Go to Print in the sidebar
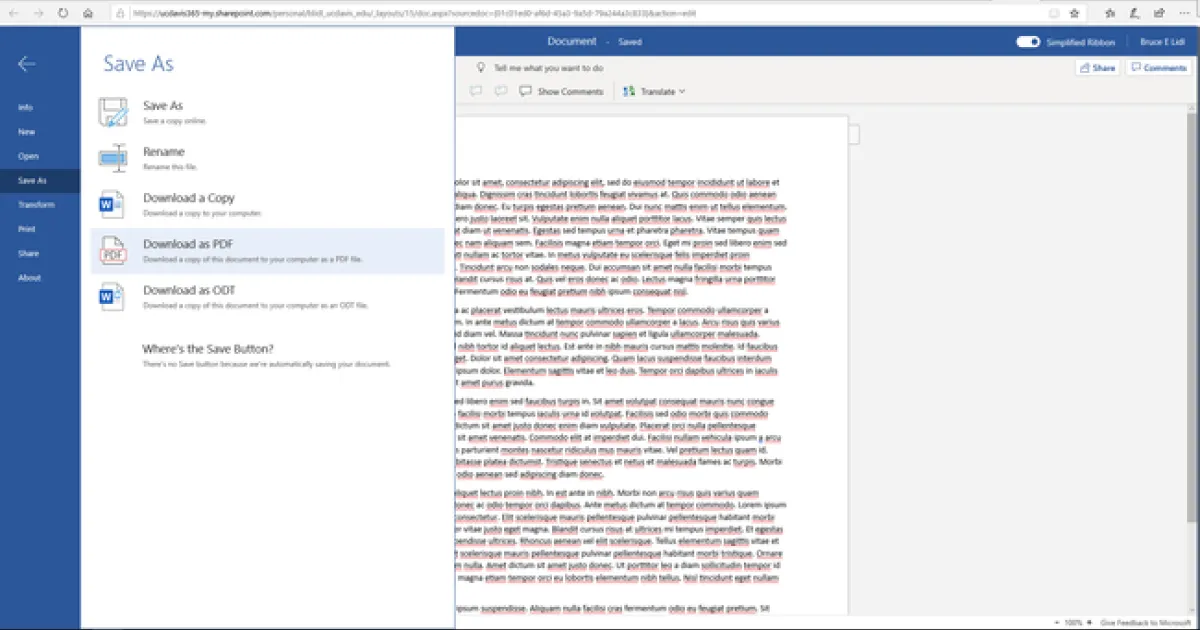This screenshot has height=630, width=1200. (27, 229)
